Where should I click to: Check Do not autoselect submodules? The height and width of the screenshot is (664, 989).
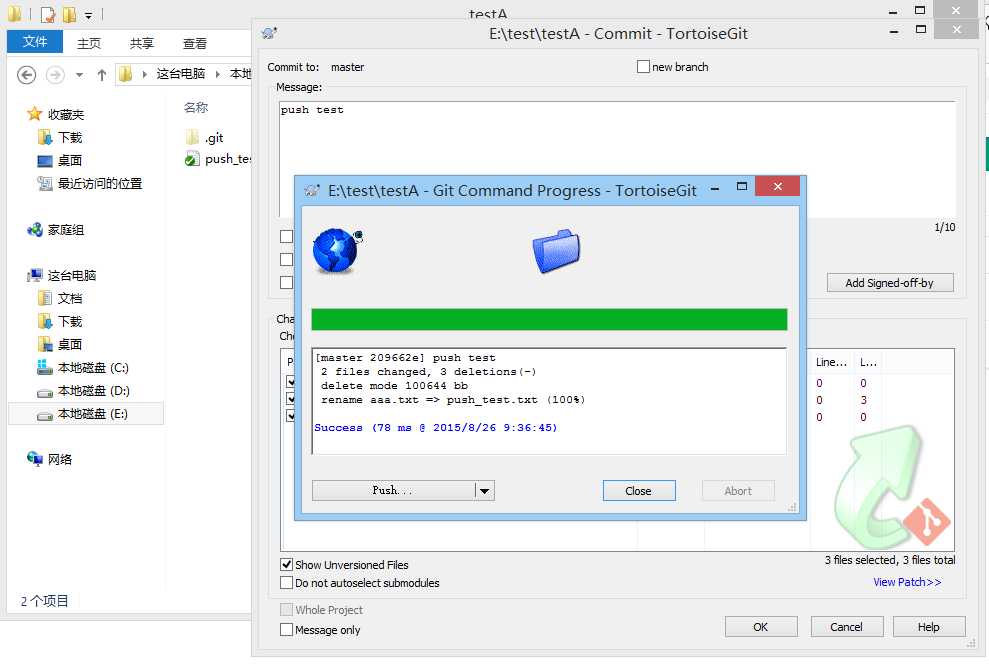[286, 583]
